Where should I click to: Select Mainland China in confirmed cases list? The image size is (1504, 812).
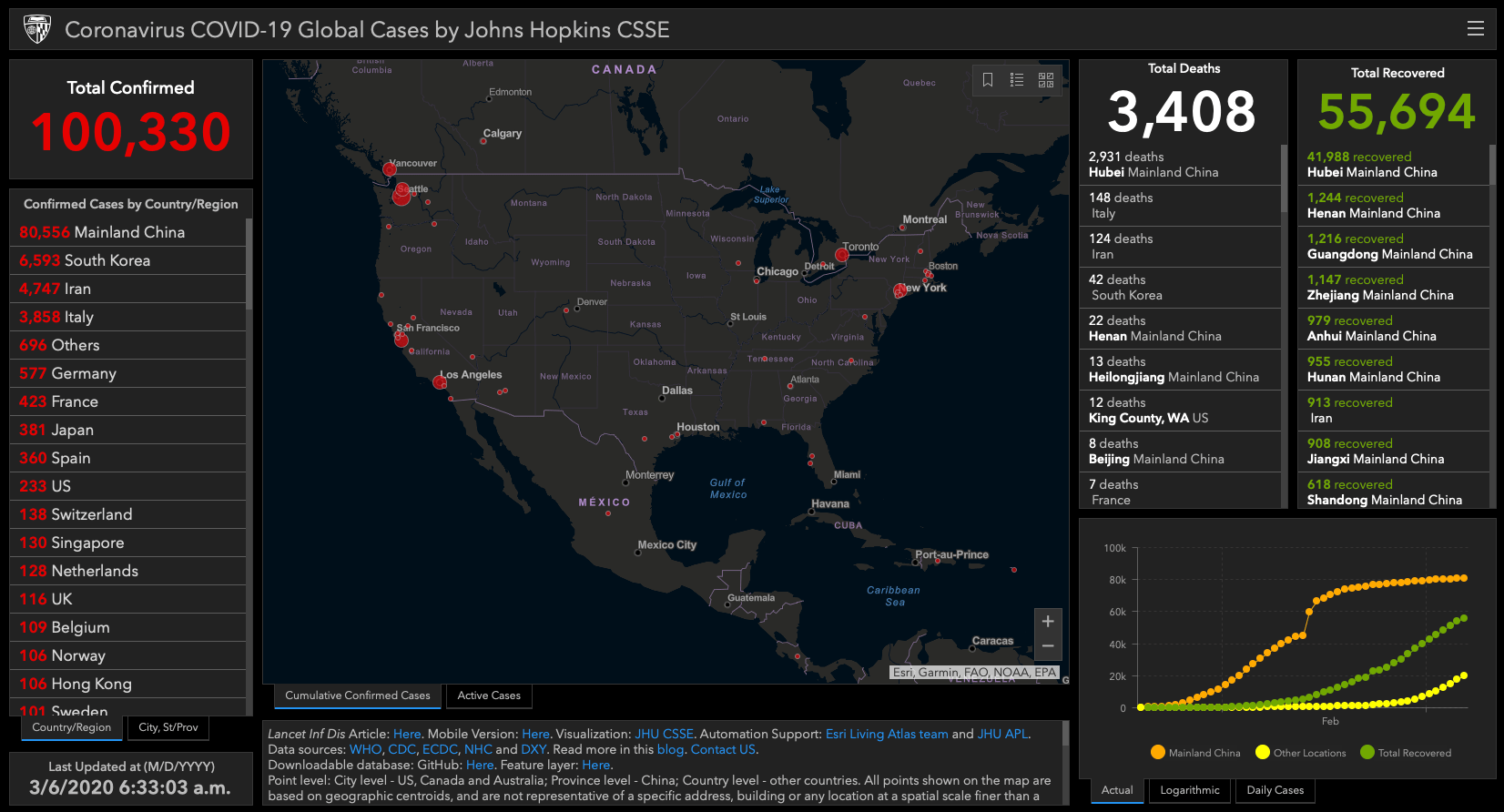click(x=127, y=232)
